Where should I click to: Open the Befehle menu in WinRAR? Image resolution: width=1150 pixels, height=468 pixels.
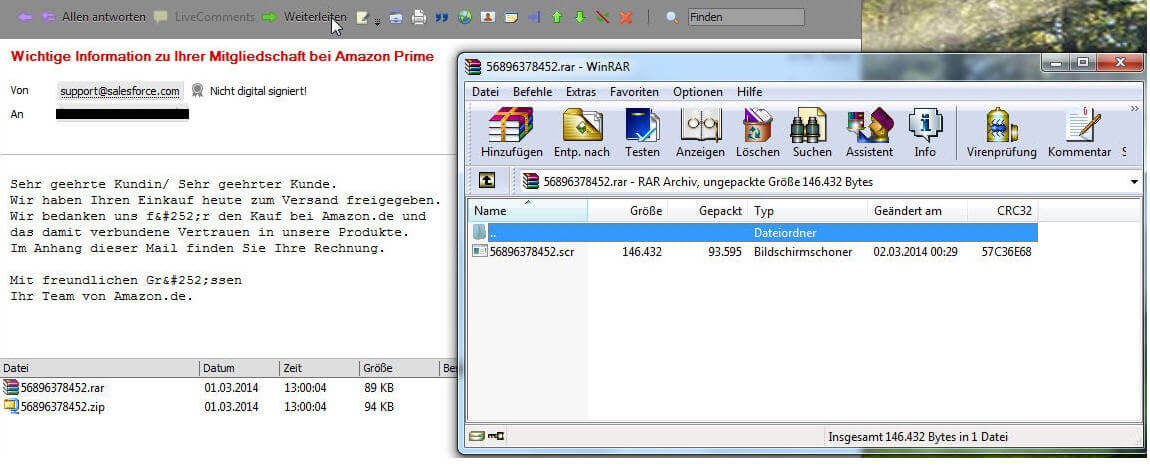click(533, 92)
